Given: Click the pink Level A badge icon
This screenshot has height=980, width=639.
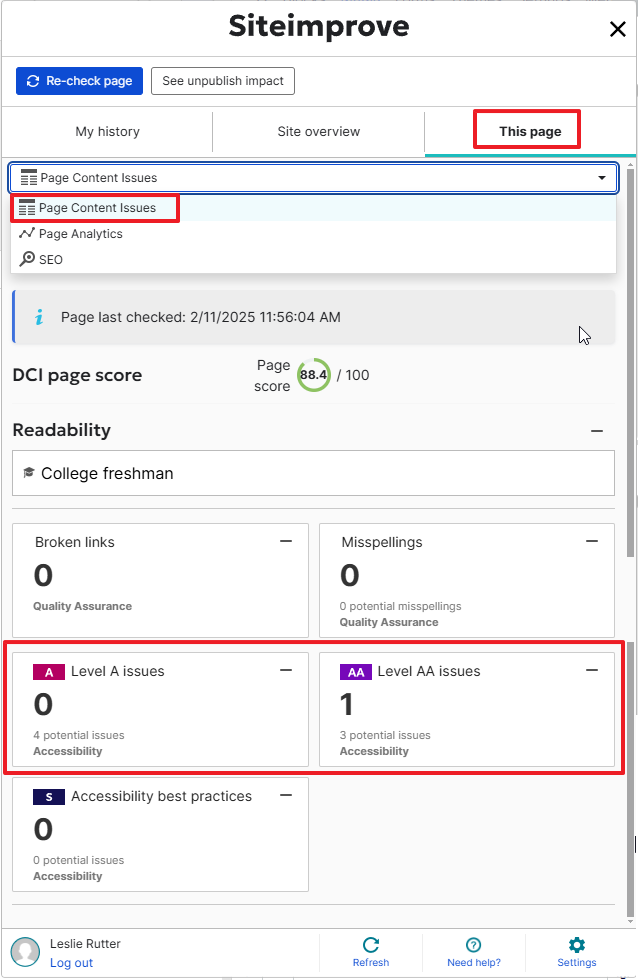Looking at the screenshot, I should click(x=48, y=672).
